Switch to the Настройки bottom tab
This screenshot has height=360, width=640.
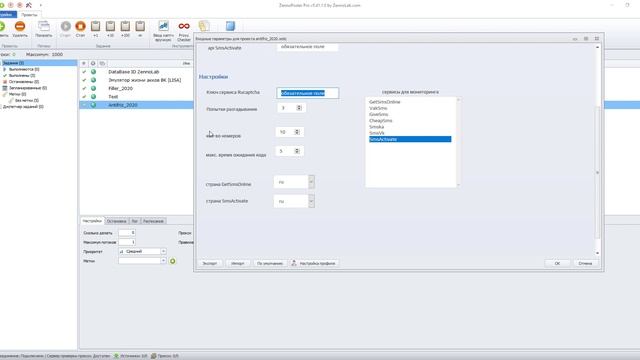(x=92, y=221)
